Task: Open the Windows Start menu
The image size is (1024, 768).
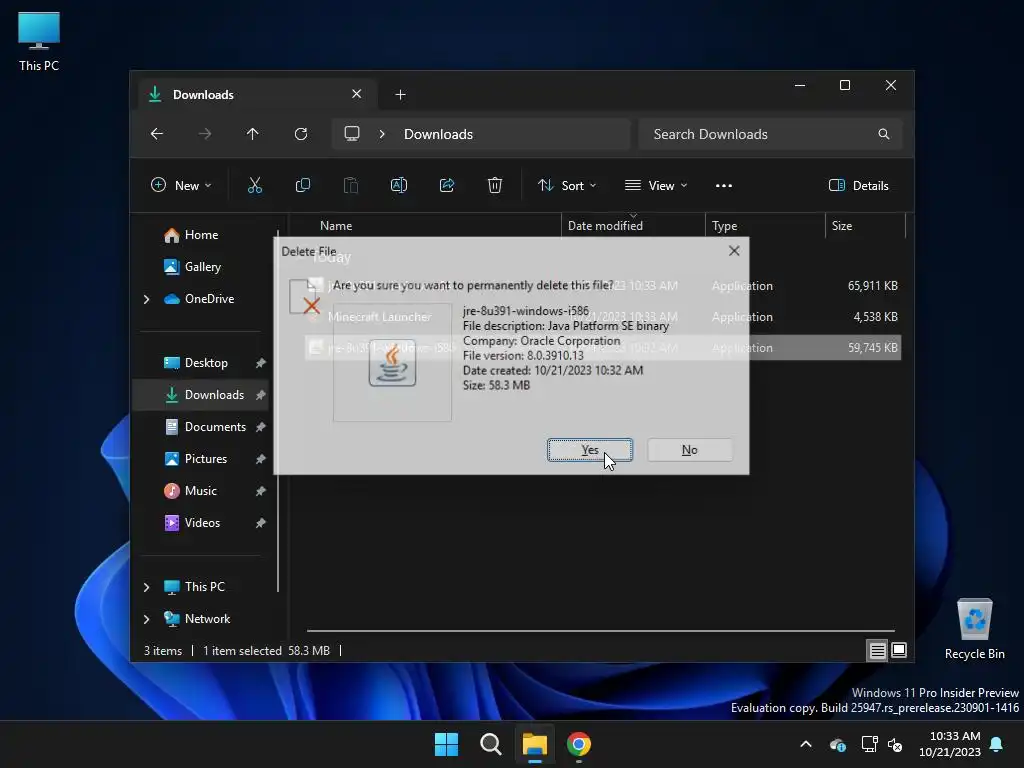Action: click(447, 744)
